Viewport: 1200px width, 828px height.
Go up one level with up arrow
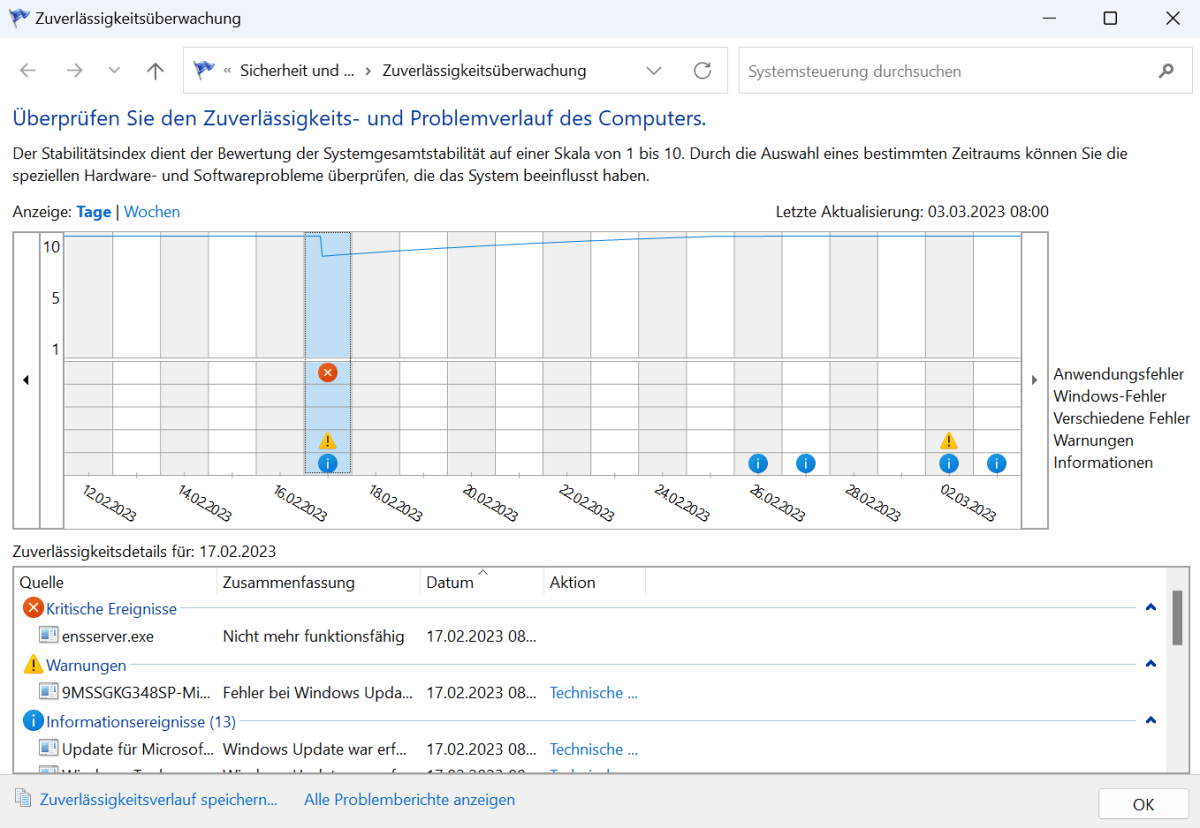pyautogui.click(x=155, y=71)
